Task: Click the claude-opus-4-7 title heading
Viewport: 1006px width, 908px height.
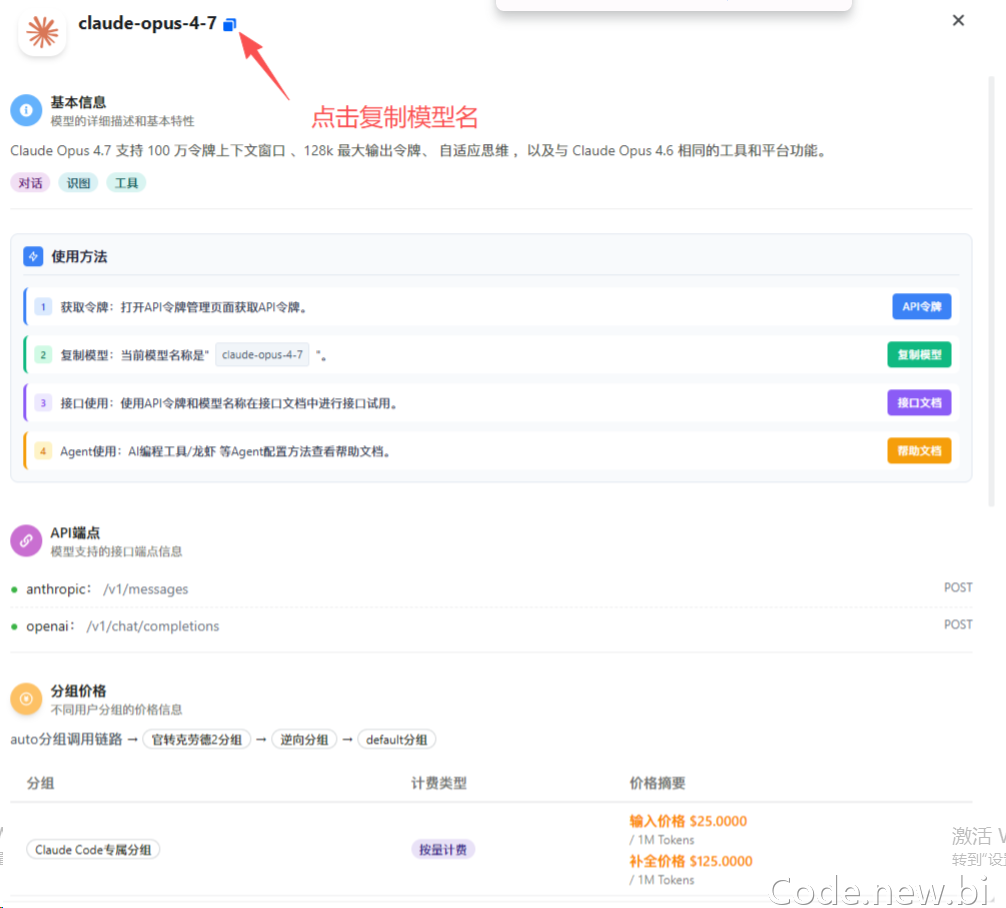Action: pyautogui.click(x=148, y=24)
